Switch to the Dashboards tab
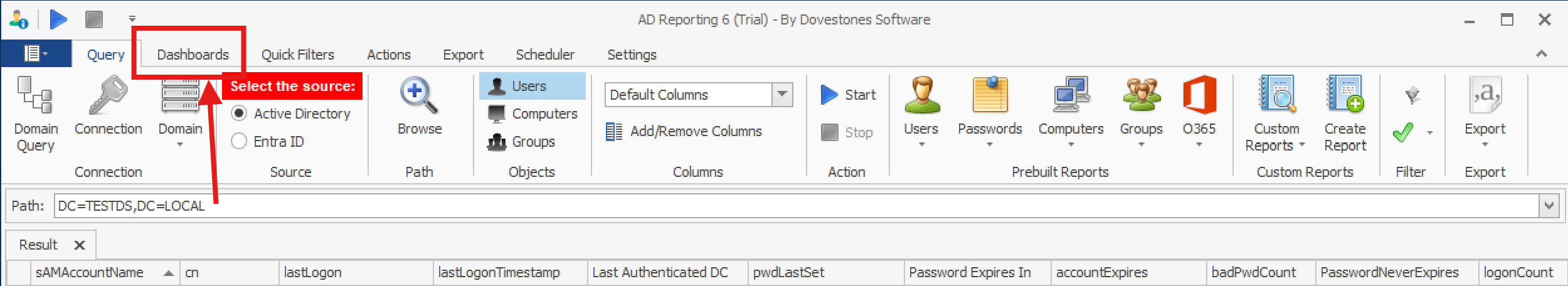Image resolution: width=1568 pixels, height=286 pixels. 193,55
